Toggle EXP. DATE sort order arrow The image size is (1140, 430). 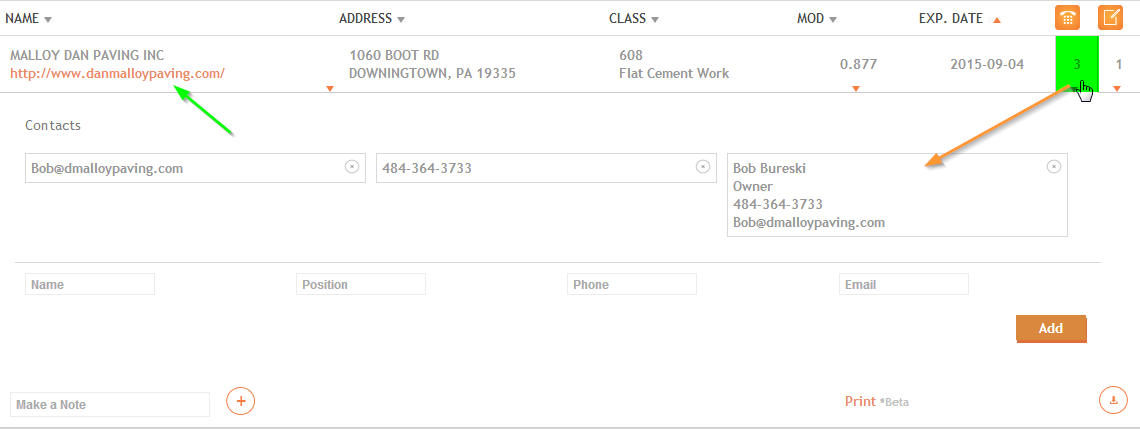(x=997, y=20)
